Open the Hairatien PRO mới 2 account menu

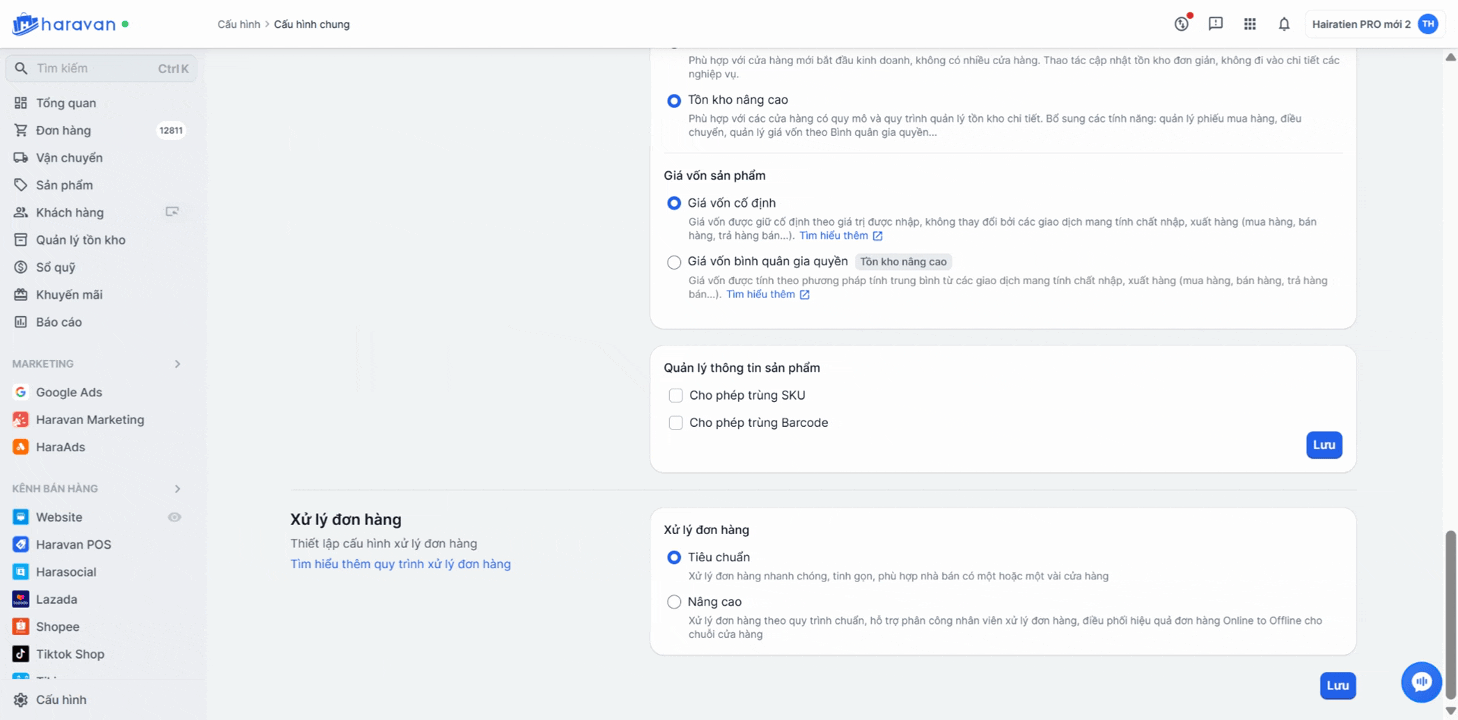coord(1373,24)
